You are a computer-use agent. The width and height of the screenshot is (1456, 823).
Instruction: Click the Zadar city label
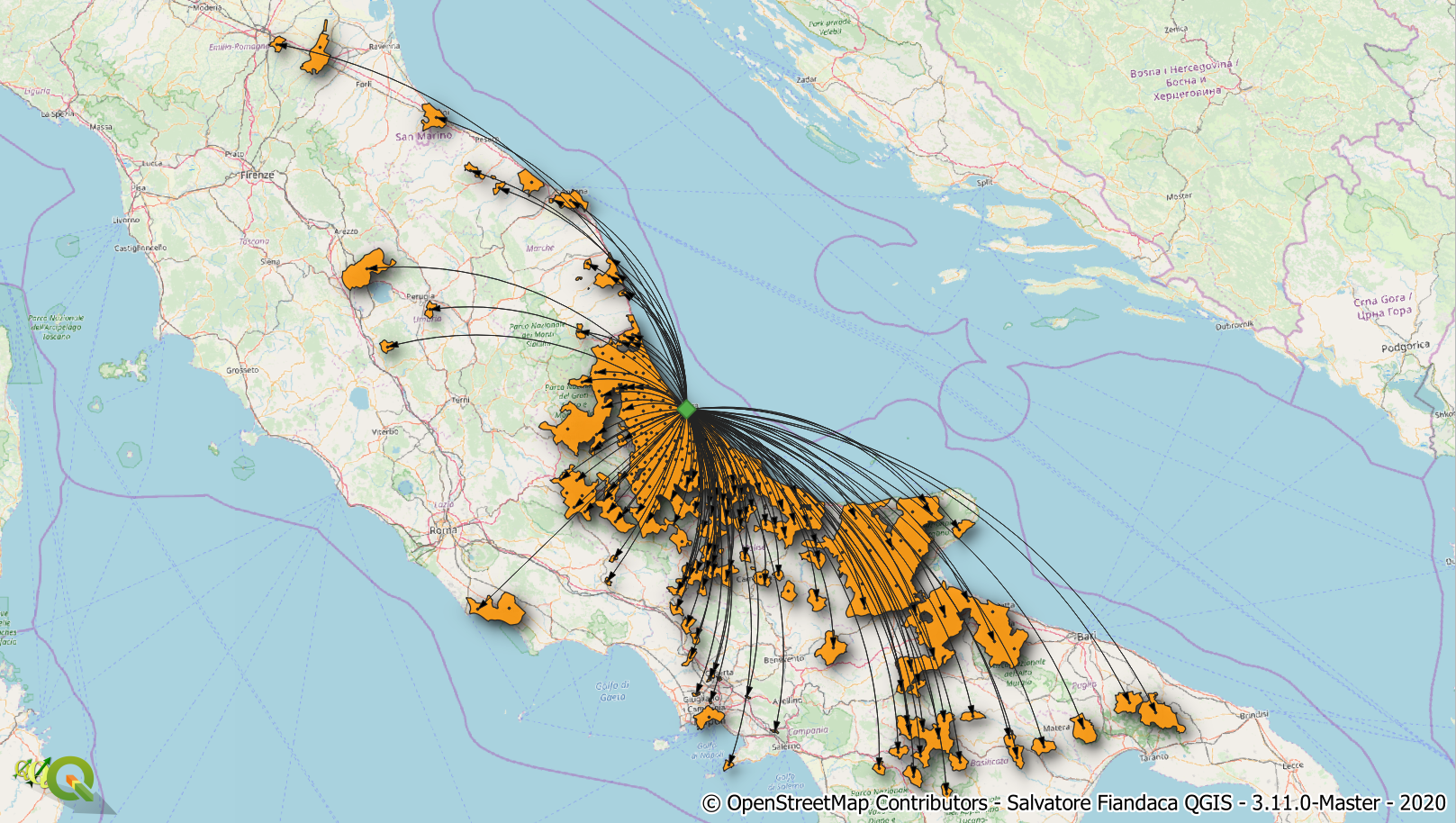[806, 79]
